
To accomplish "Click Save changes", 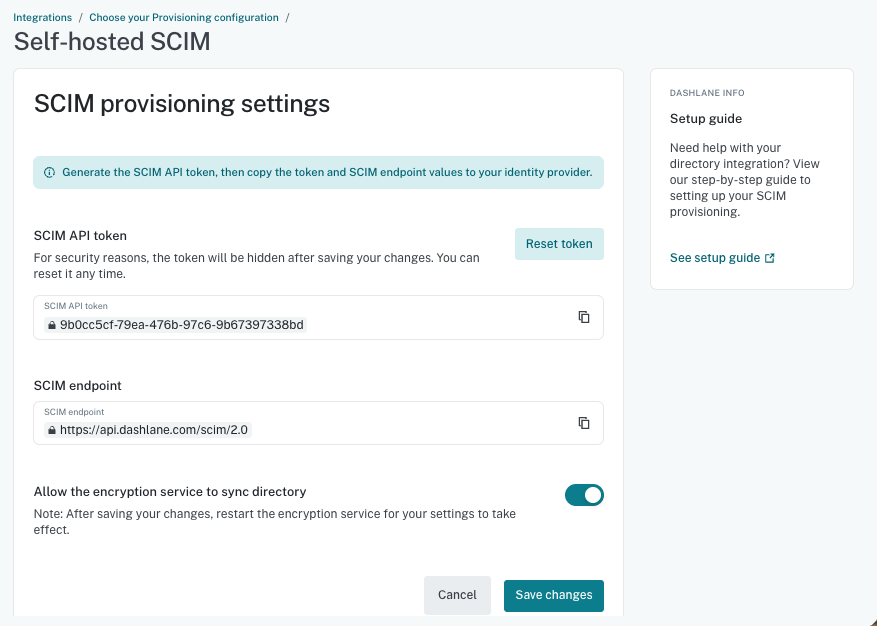I will (554, 595).
